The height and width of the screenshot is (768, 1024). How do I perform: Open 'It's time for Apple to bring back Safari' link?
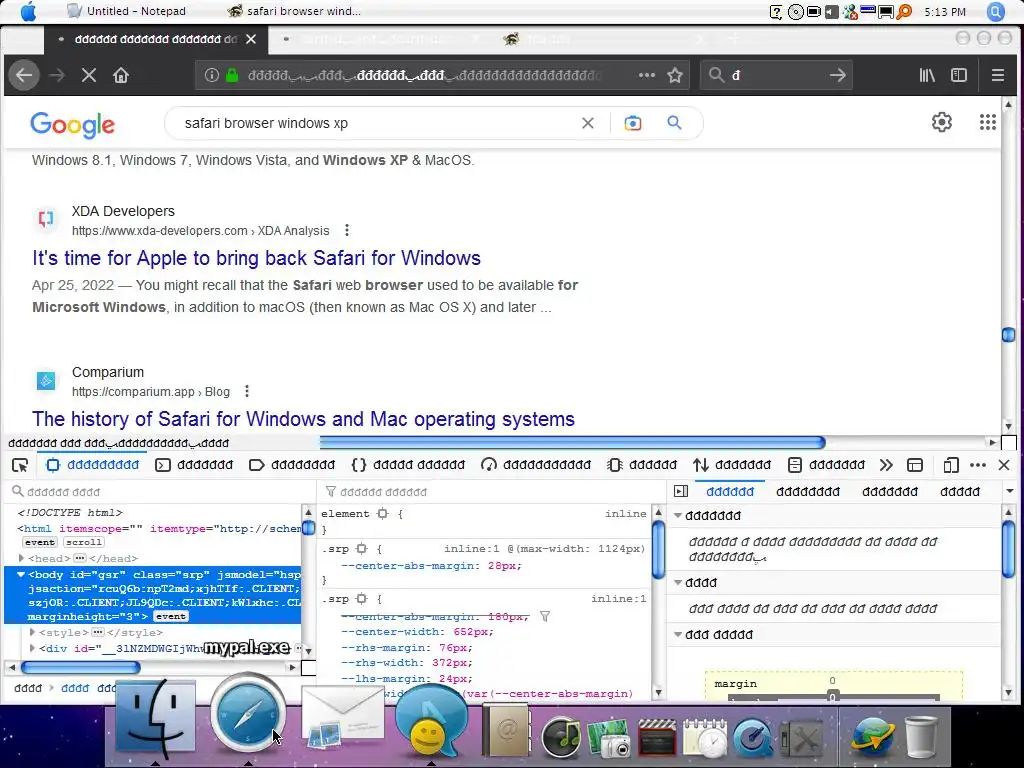[257, 258]
